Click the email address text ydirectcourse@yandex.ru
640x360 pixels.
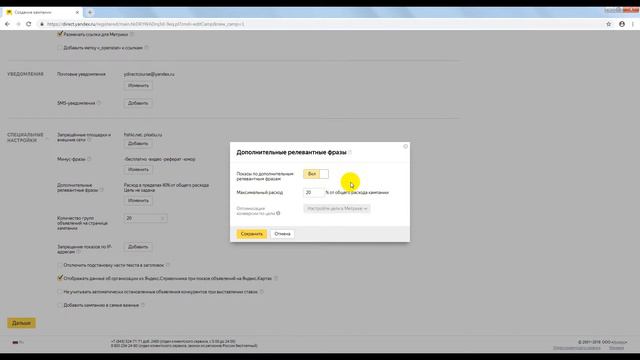[x=149, y=74]
